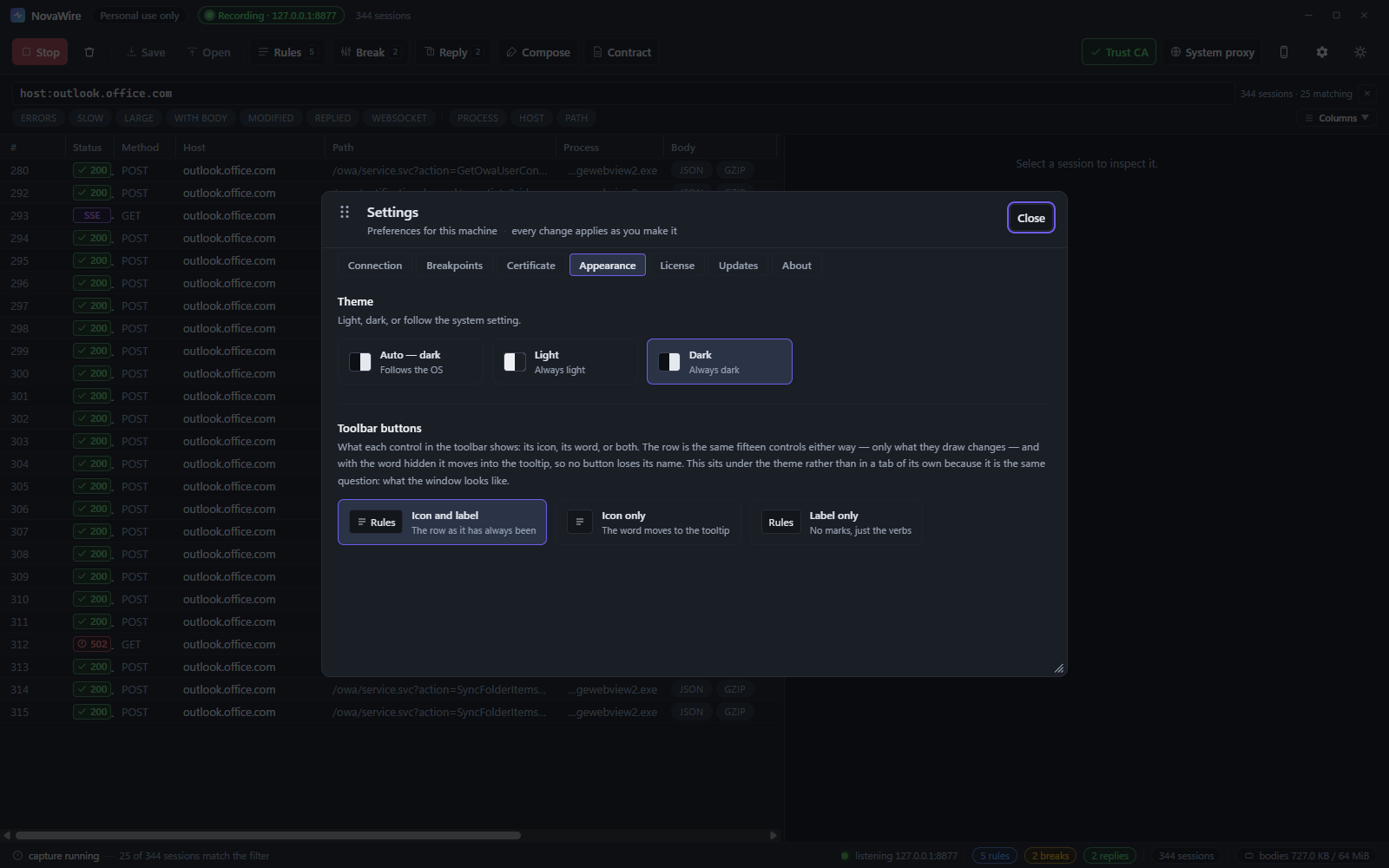Select session row 280
The height and width of the screenshot is (868, 1389).
coord(391,170)
